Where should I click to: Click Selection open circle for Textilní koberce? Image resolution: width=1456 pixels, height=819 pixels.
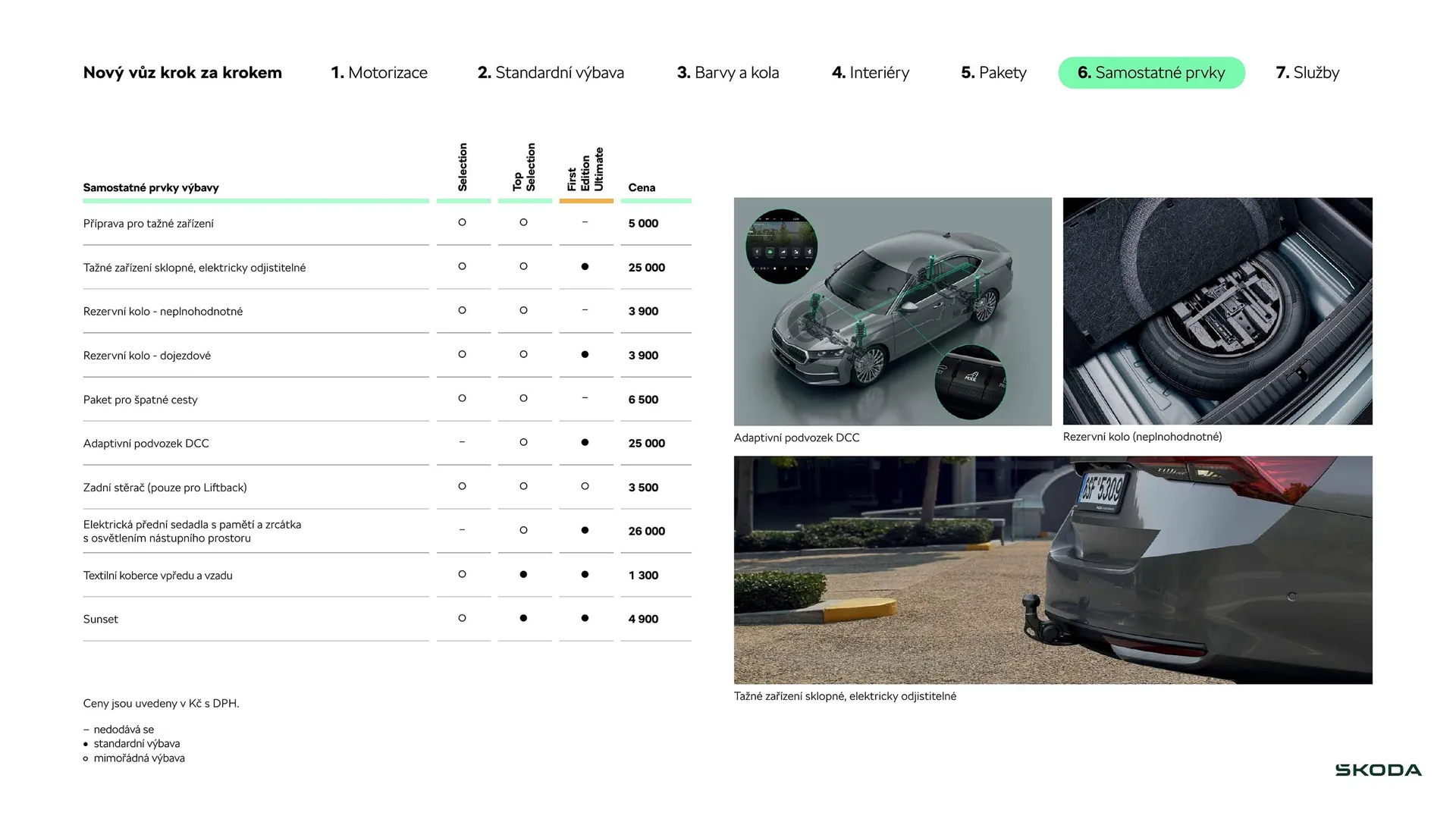463,574
